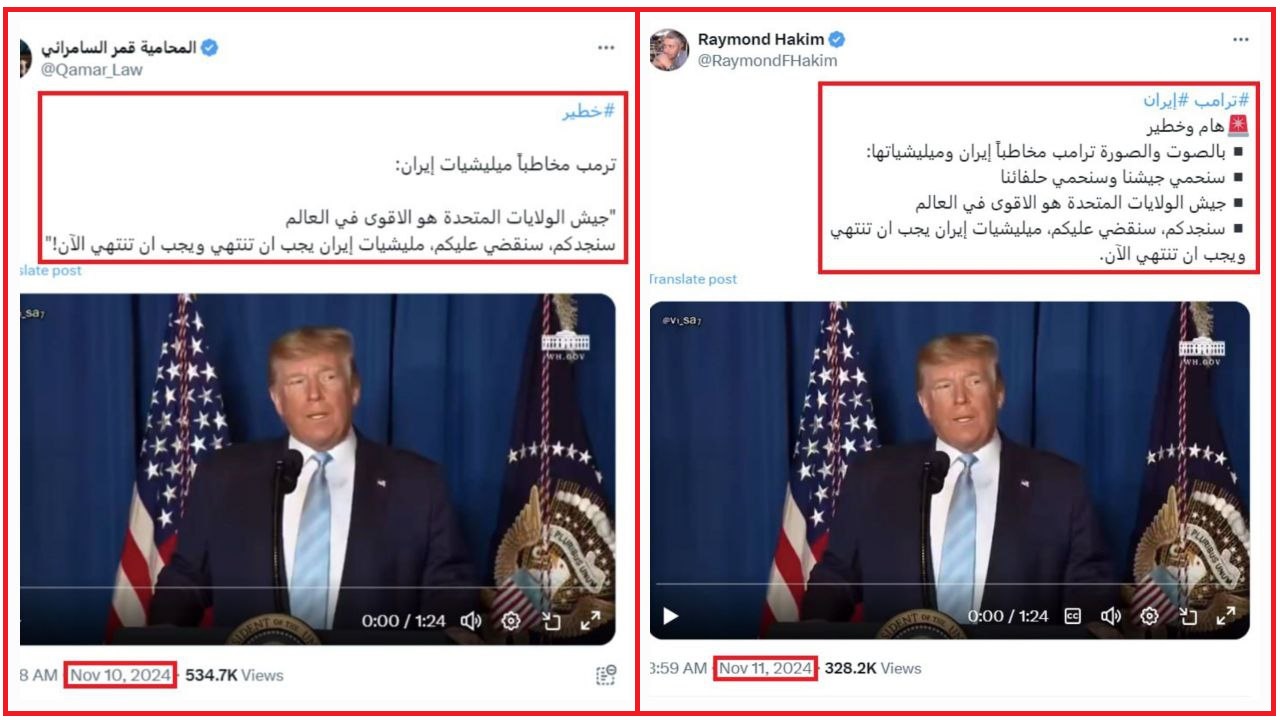Viewport: 1280px width, 720px height.
Task: Open Nov 10, 2024 timestamp link
Action: click(120, 675)
